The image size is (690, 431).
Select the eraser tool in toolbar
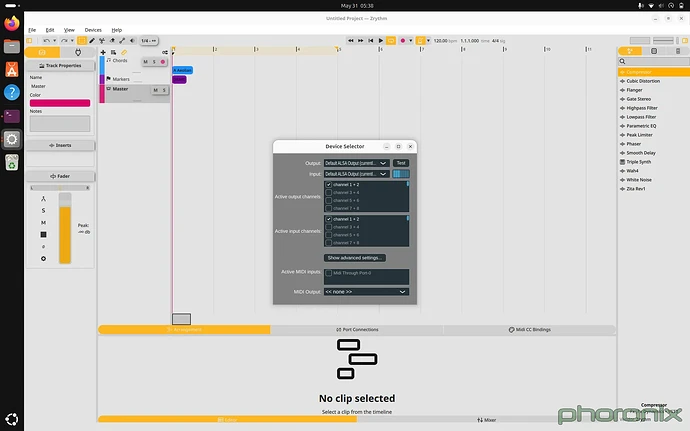click(x=112, y=41)
